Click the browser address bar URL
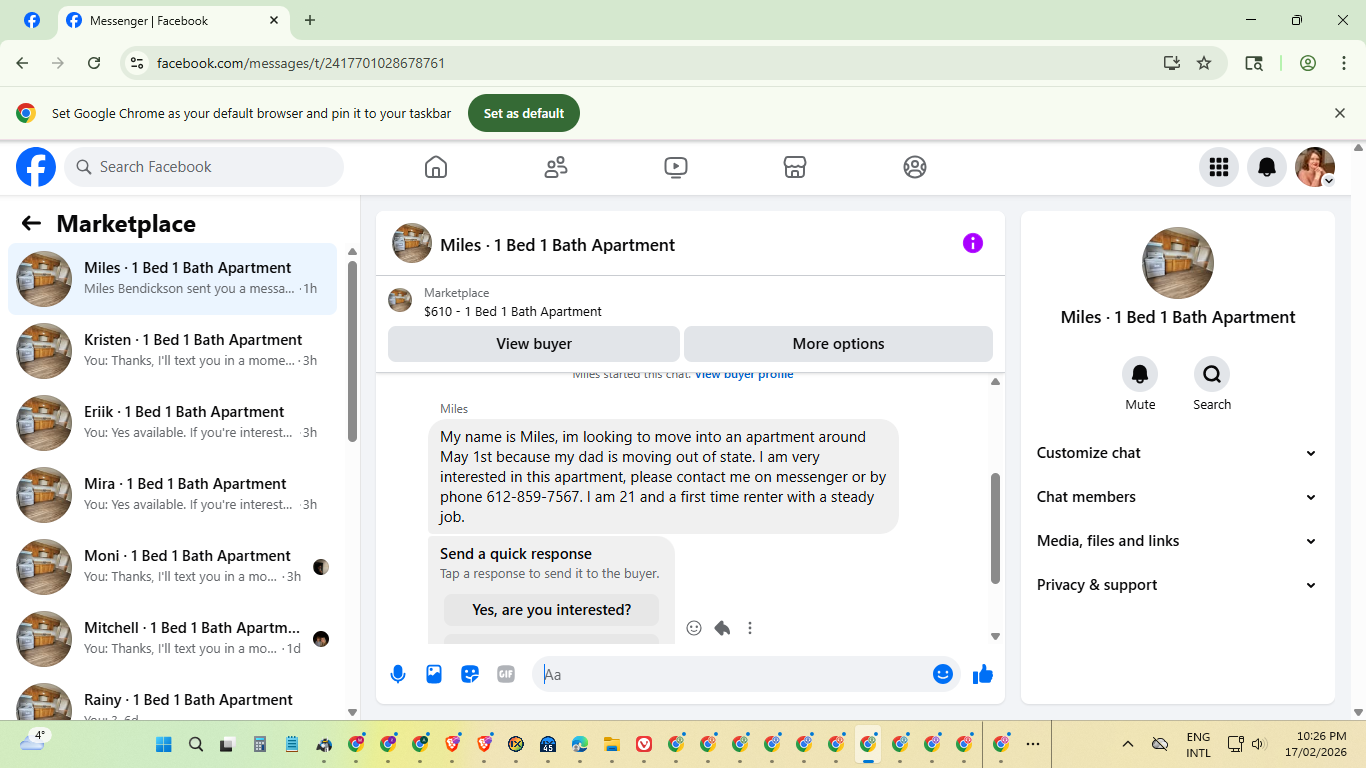This screenshot has width=1366, height=768. (x=301, y=63)
